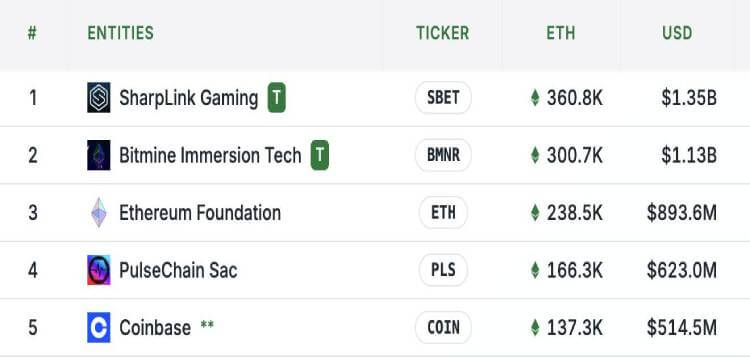The width and height of the screenshot is (750, 360).
Task: Click the green T badge beside SharpLink Gaming
Action: (x=276, y=98)
